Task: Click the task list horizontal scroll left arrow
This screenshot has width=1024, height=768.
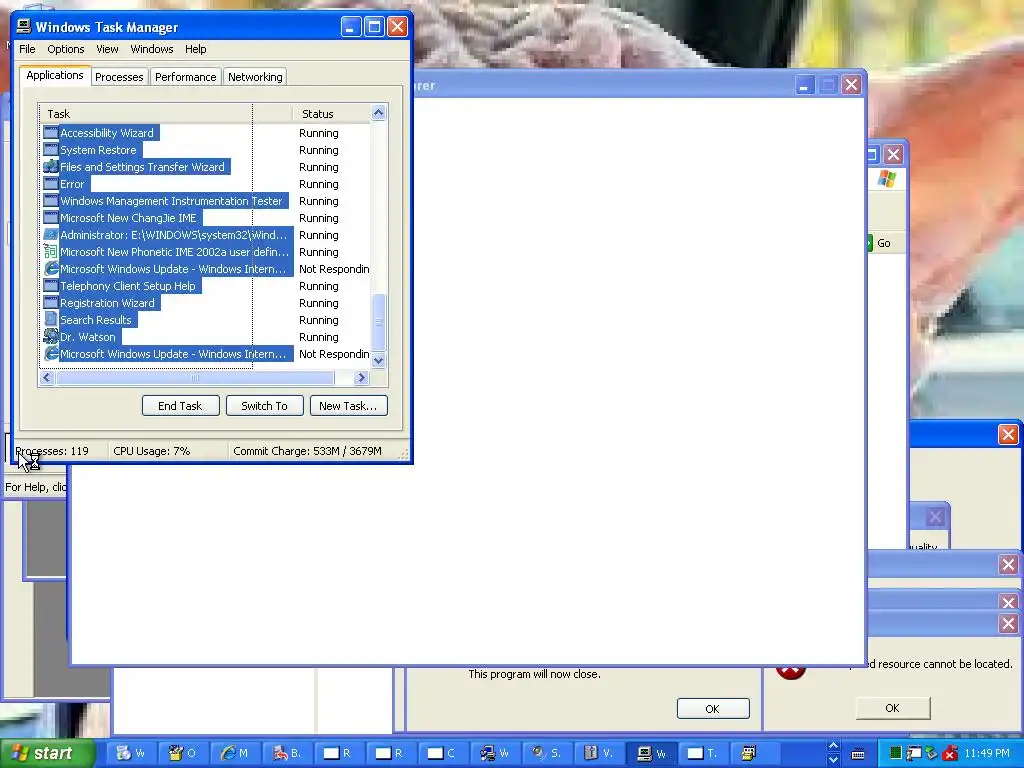Action: coord(47,377)
